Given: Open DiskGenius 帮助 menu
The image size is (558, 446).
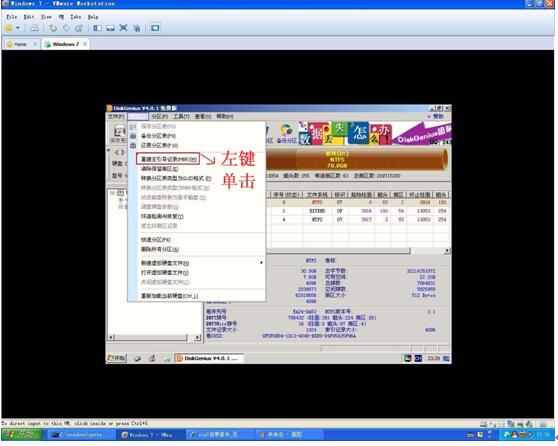Looking at the screenshot, I should [x=225, y=116].
